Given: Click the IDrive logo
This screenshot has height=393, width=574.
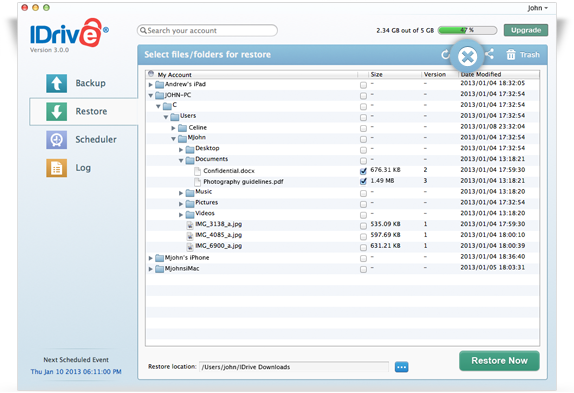Looking at the screenshot, I should (69, 33).
